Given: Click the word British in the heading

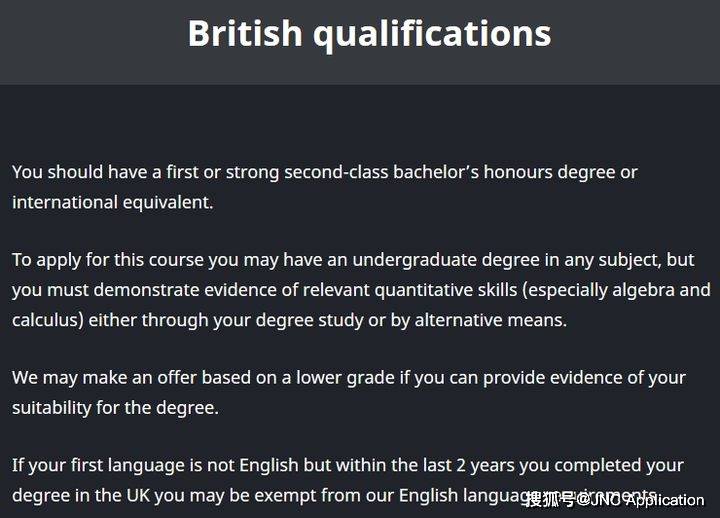Looking at the screenshot, I should [245, 33].
